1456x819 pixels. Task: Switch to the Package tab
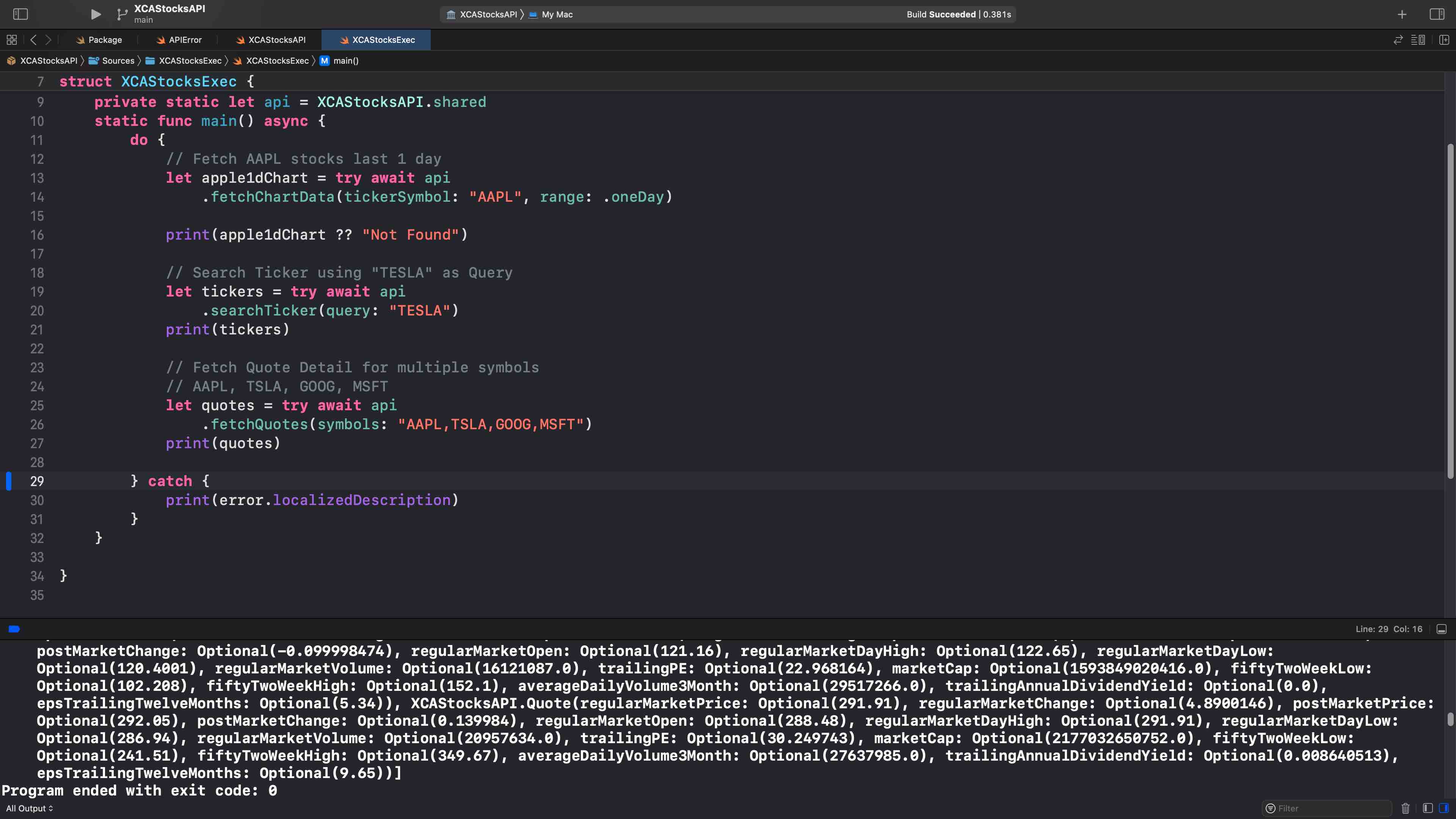[105, 39]
